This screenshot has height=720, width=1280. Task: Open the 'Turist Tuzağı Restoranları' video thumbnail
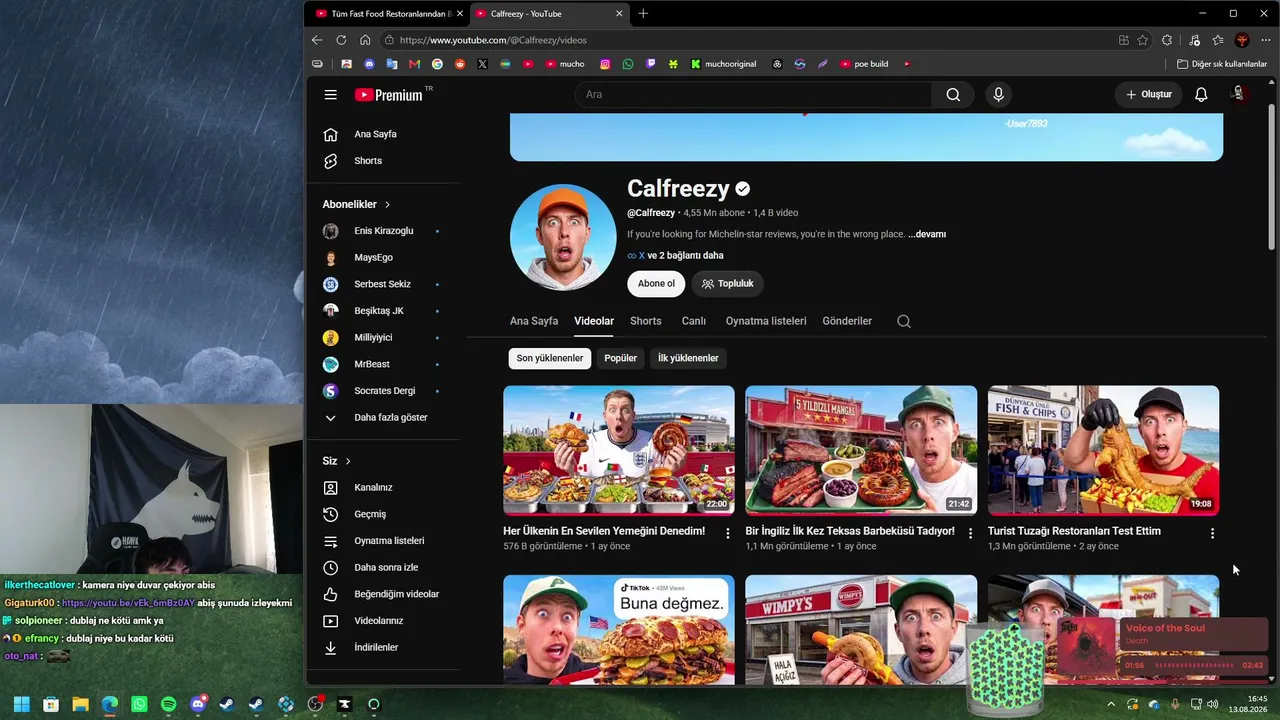[1103, 451]
